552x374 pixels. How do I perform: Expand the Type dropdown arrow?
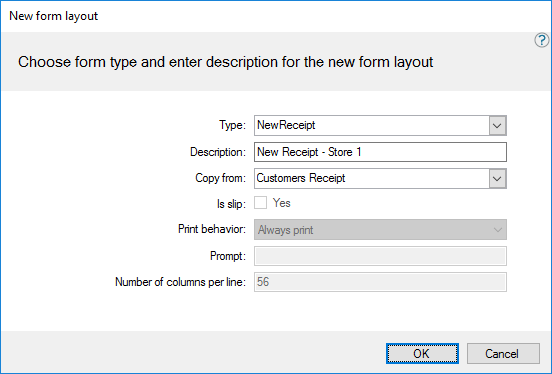pyautogui.click(x=497, y=125)
